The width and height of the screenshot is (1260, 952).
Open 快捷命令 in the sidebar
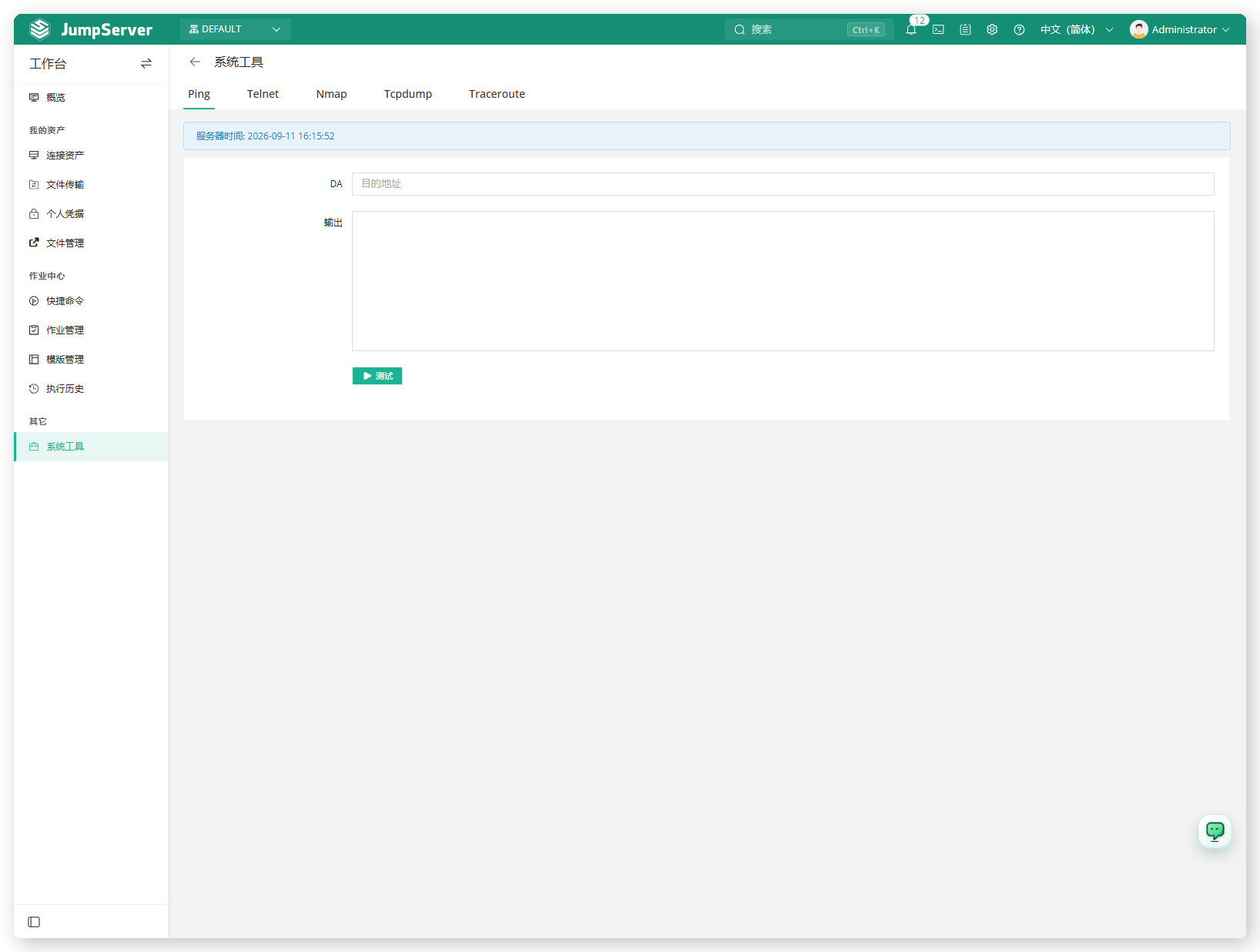91,301
